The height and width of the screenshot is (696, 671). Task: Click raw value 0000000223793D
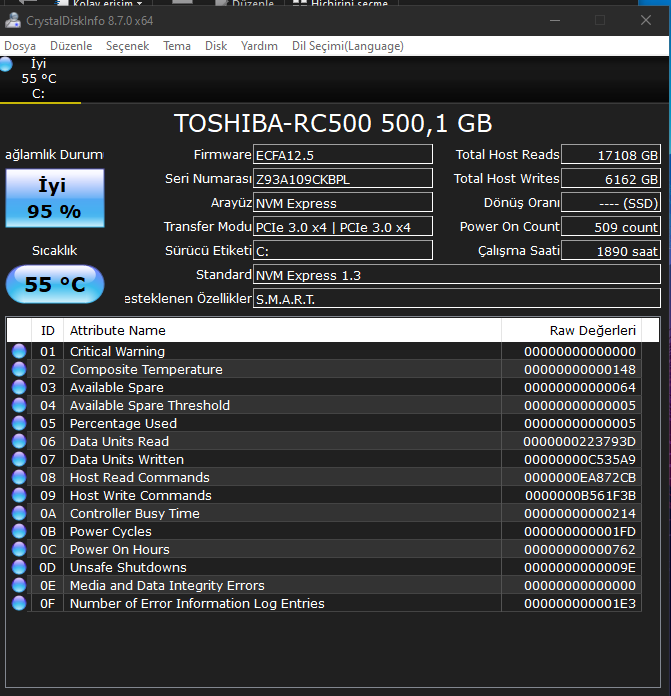tap(580, 442)
